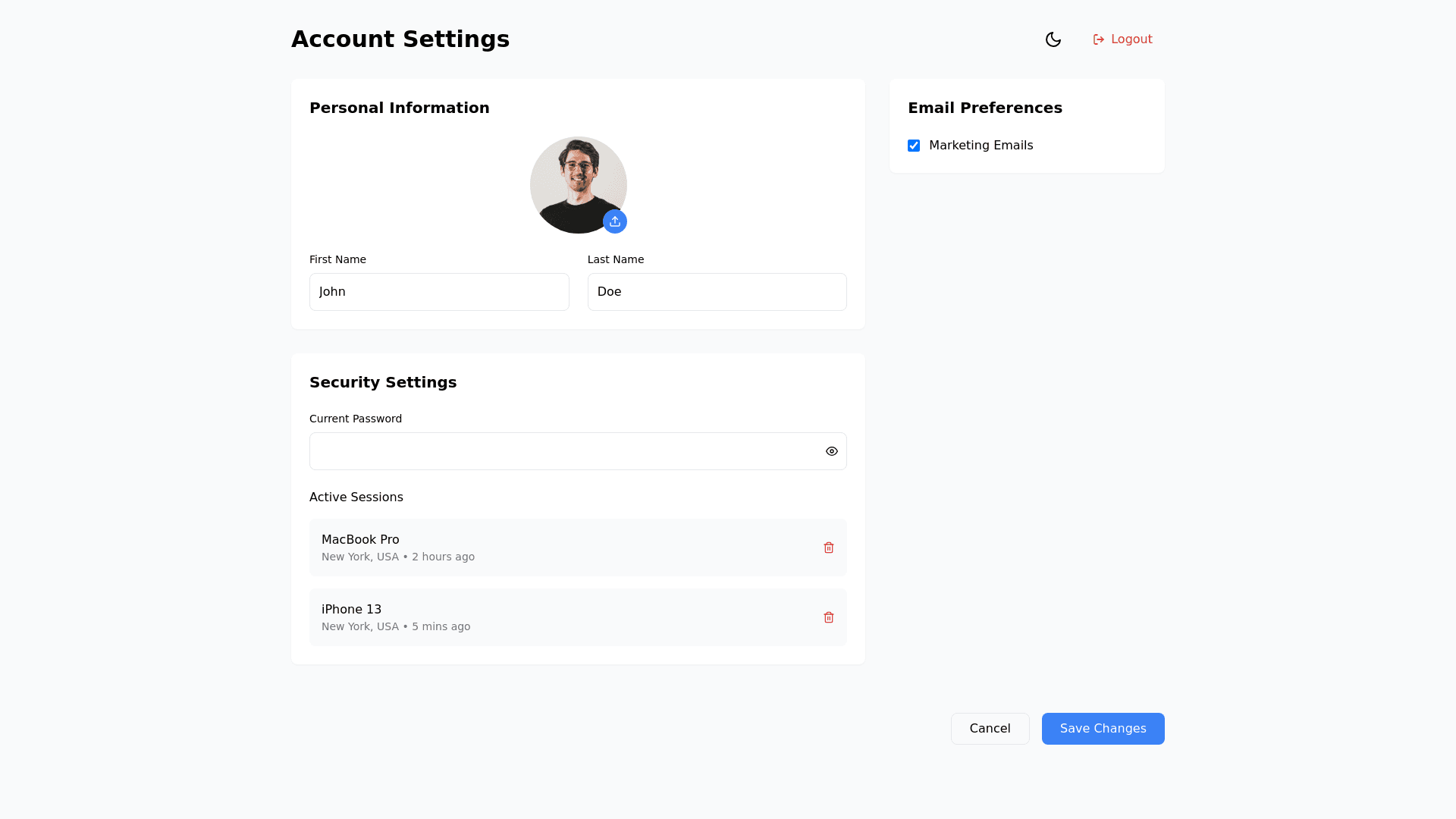1456x819 pixels.
Task: Click the Account Settings page title
Action: [x=400, y=39]
